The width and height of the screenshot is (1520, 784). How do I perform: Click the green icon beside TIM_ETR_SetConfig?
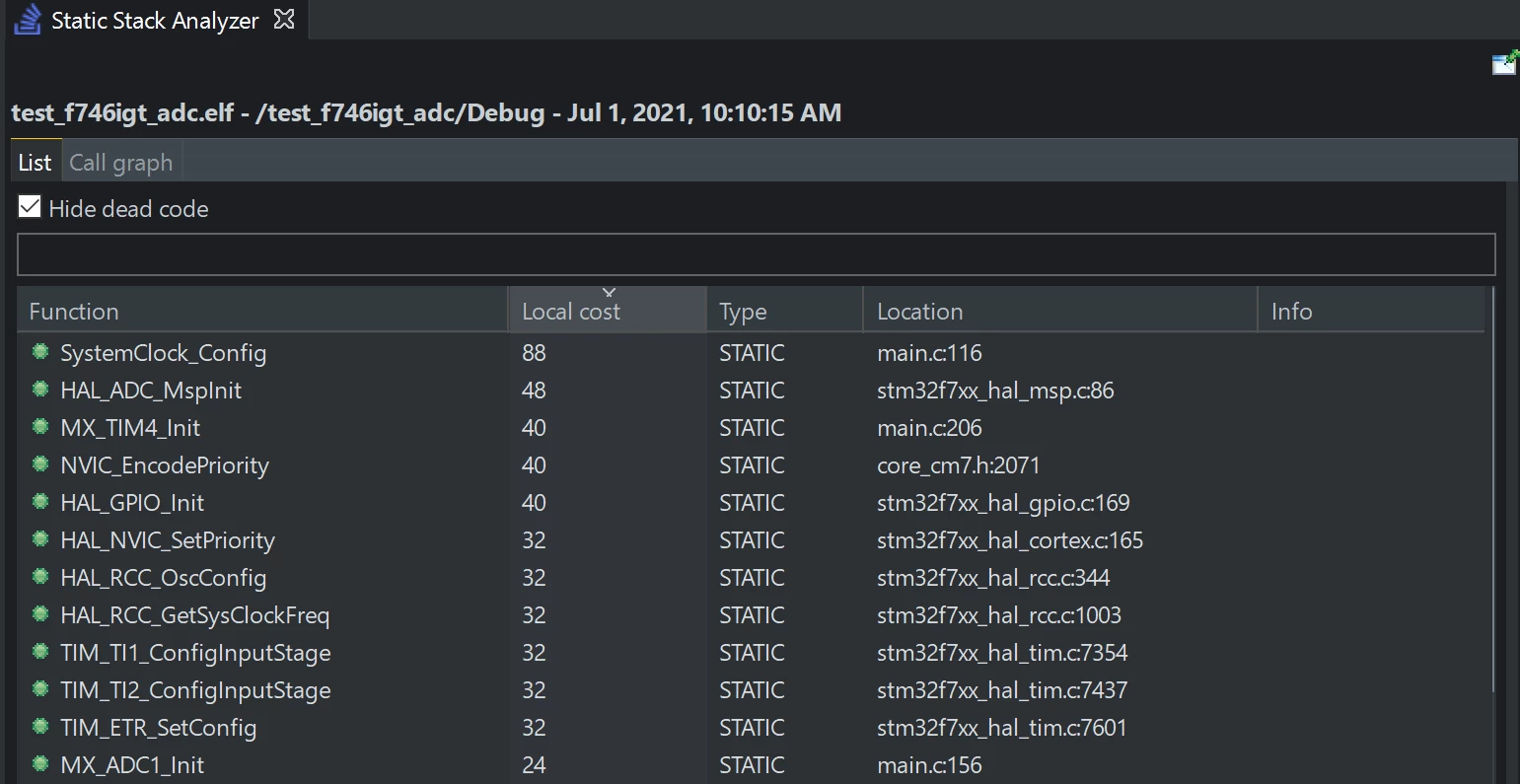pos(40,727)
